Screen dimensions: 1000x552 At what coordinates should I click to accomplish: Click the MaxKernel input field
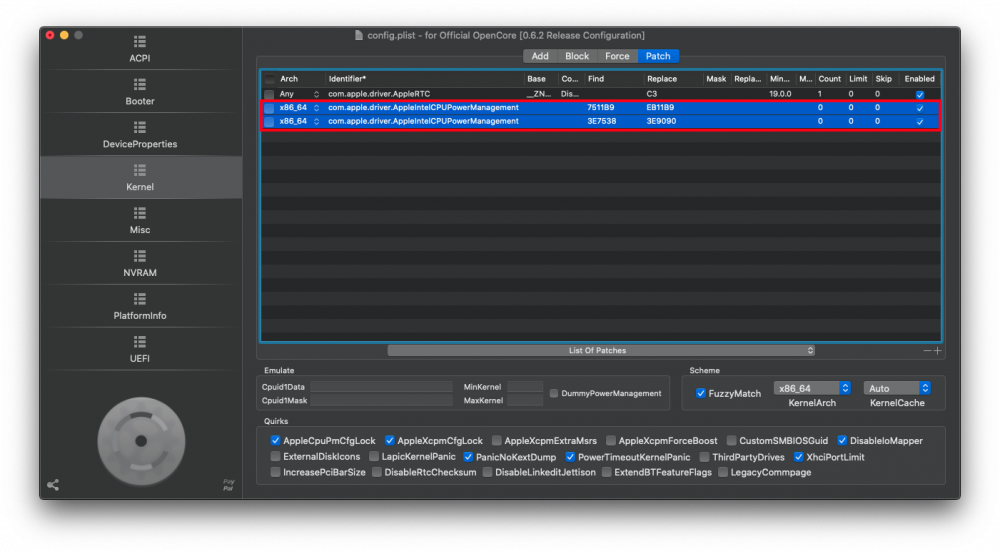(x=525, y=400)
